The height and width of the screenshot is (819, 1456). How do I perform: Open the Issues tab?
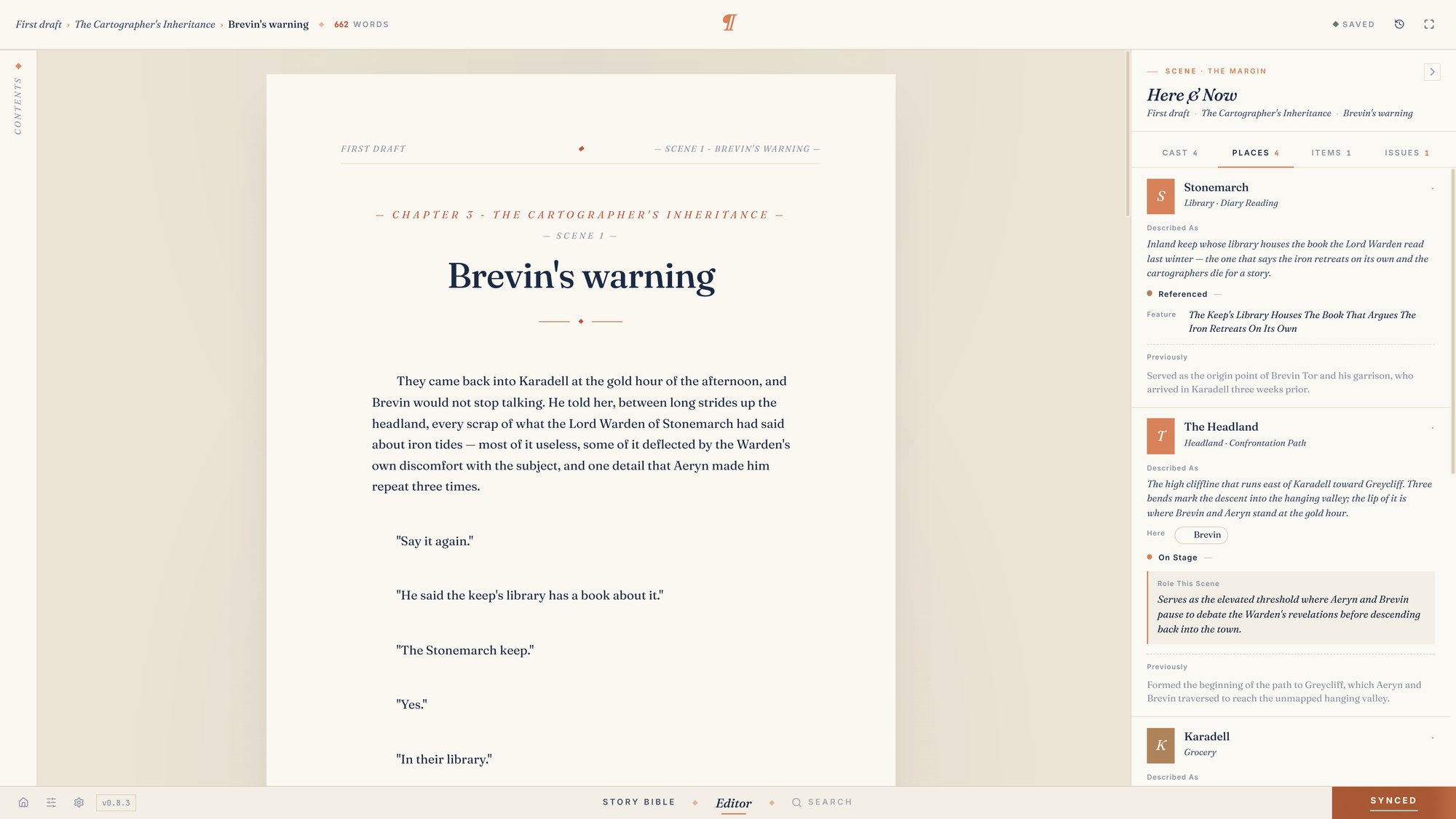[1406, 153]
